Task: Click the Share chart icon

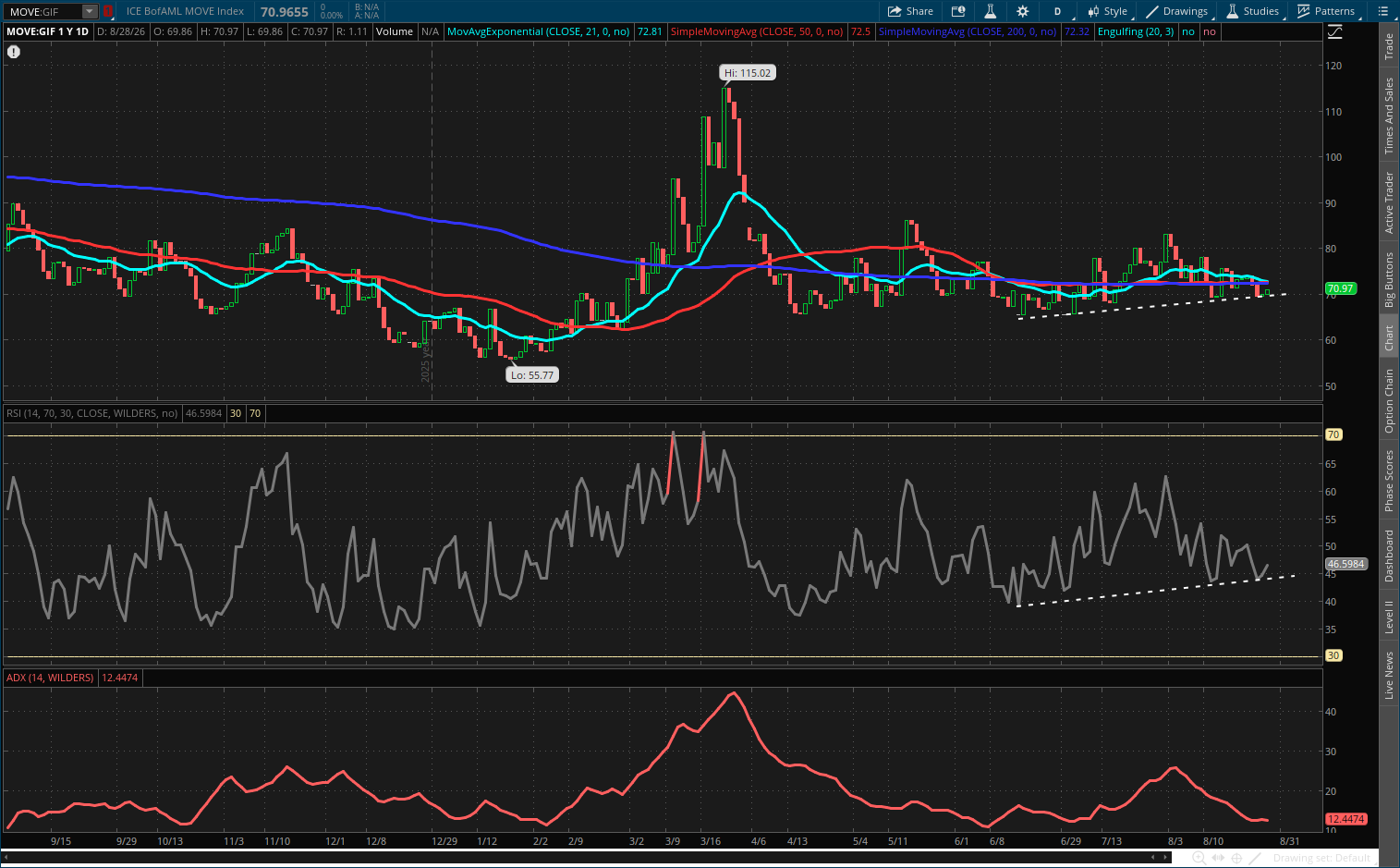Action: pos(910,11)
